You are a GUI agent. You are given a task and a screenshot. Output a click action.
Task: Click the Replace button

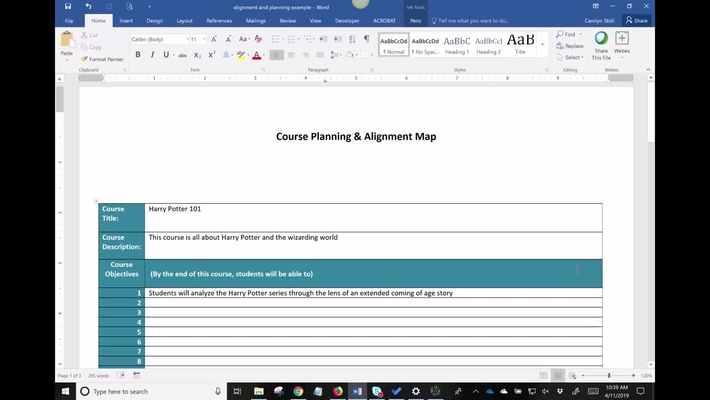(570, 46)
